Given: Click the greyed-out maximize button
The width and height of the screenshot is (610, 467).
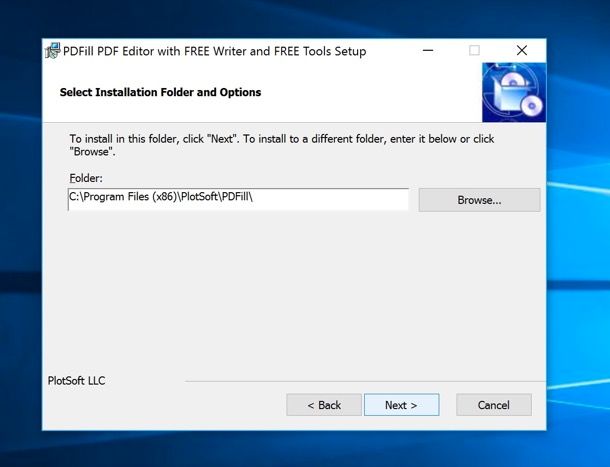Looking at the screenshot, I should tap(475, 51).
